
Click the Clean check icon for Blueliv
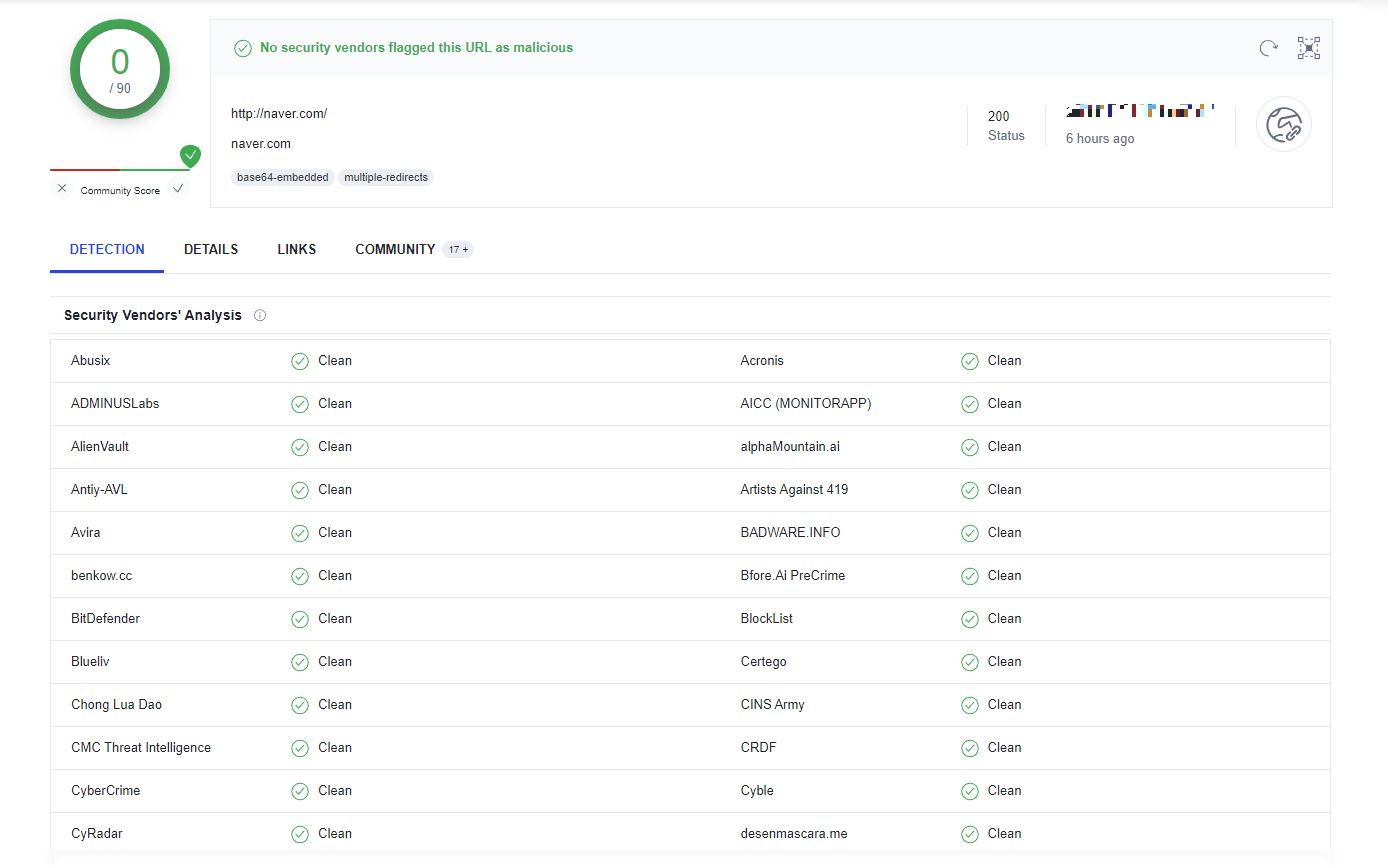300,662
